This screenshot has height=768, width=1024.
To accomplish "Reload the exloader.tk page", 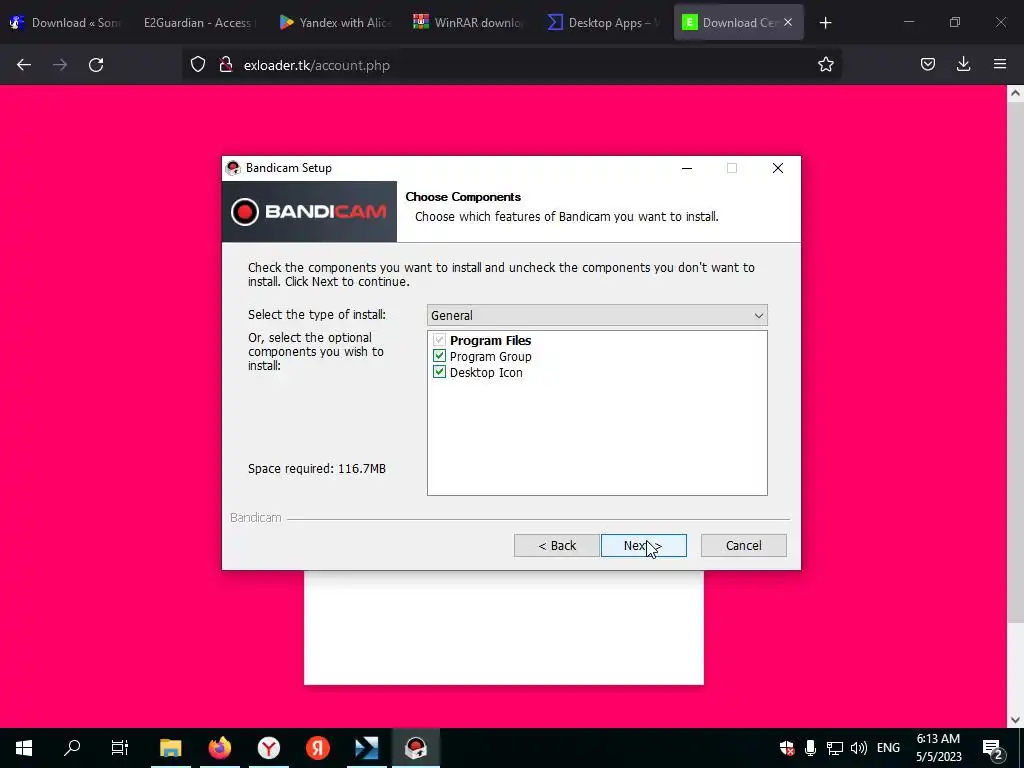I will click(x=96, y=65).
